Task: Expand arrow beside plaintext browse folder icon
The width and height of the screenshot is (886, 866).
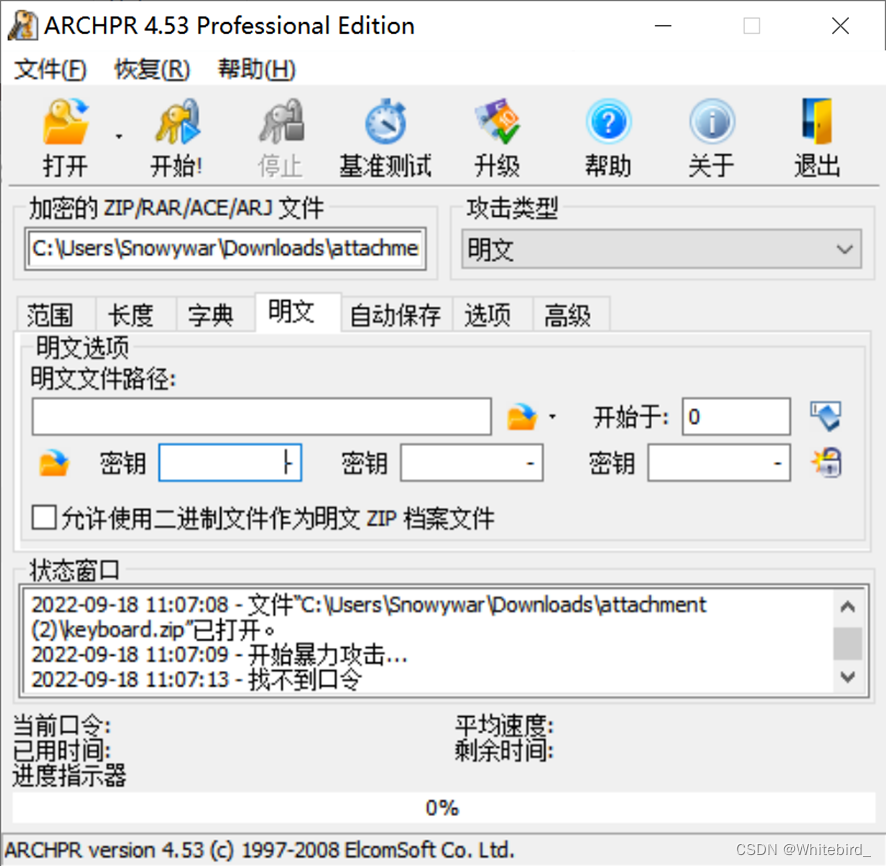Action: (553, 417)
